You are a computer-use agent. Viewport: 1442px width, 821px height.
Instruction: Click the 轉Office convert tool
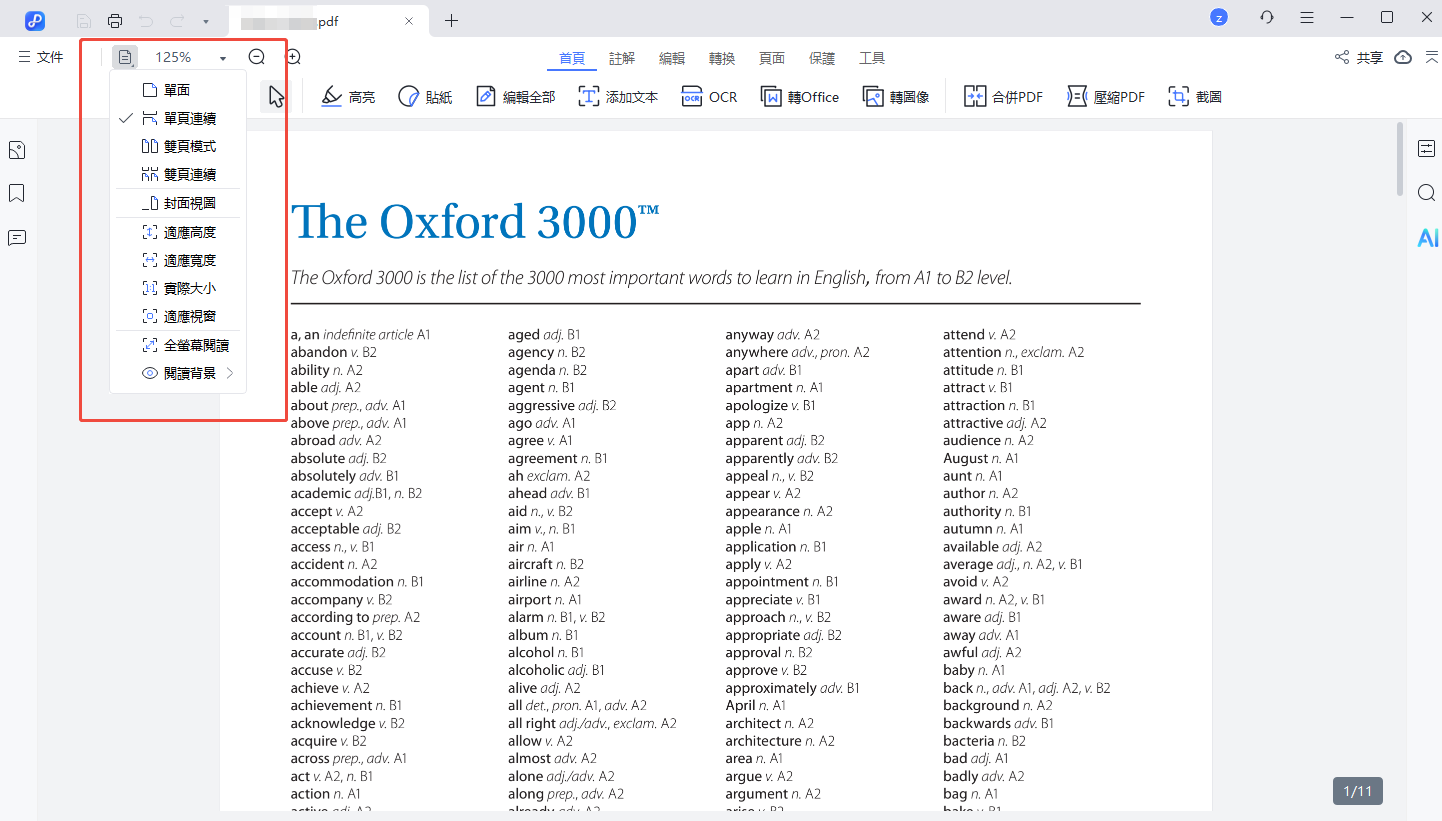pos(800,97)
